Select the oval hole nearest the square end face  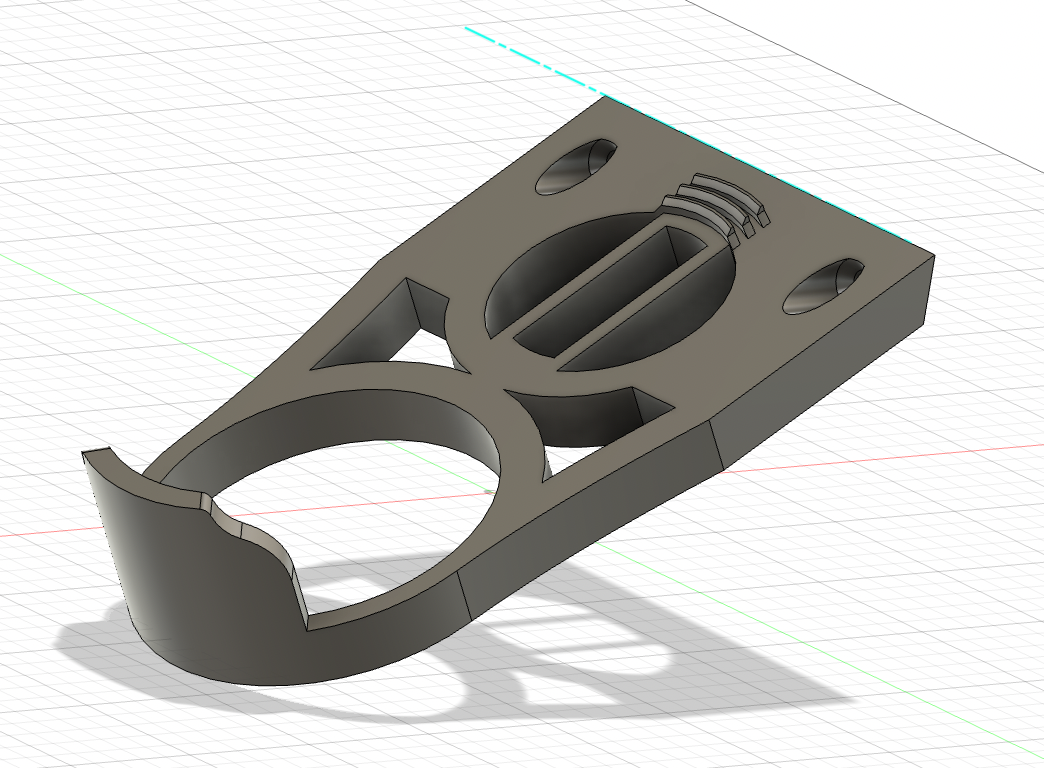(823, 286)
